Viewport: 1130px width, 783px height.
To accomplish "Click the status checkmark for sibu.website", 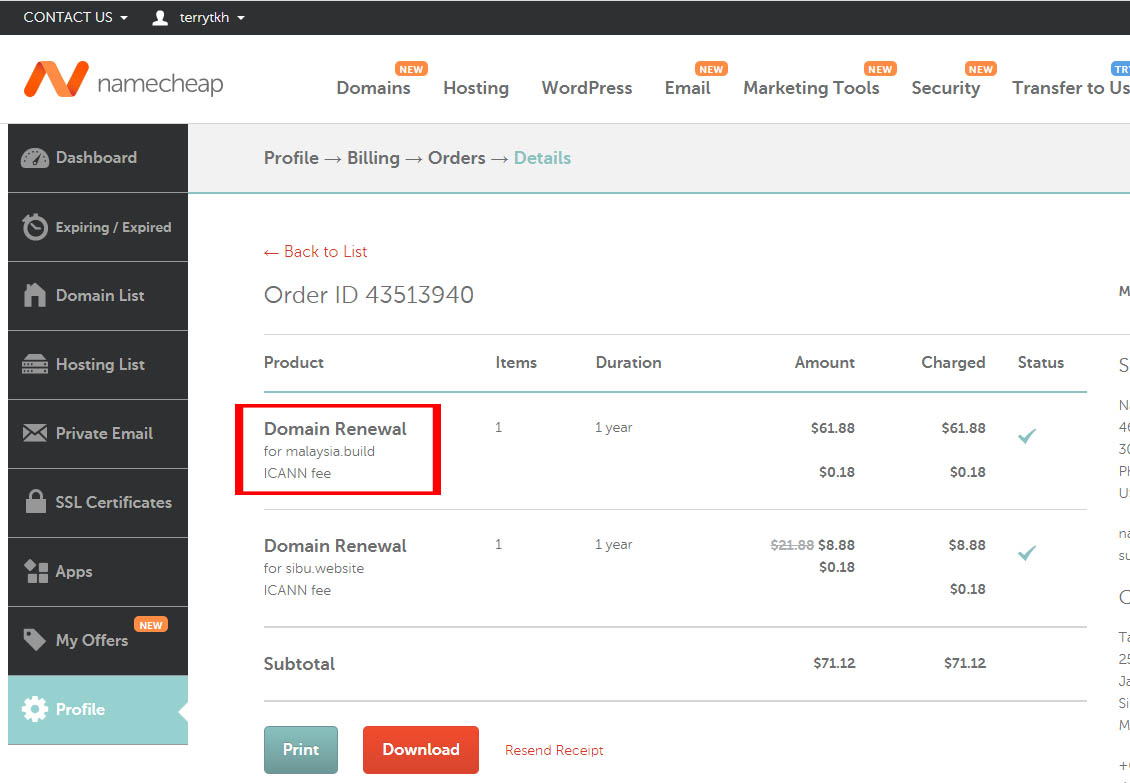I will tap(1027, 553).
